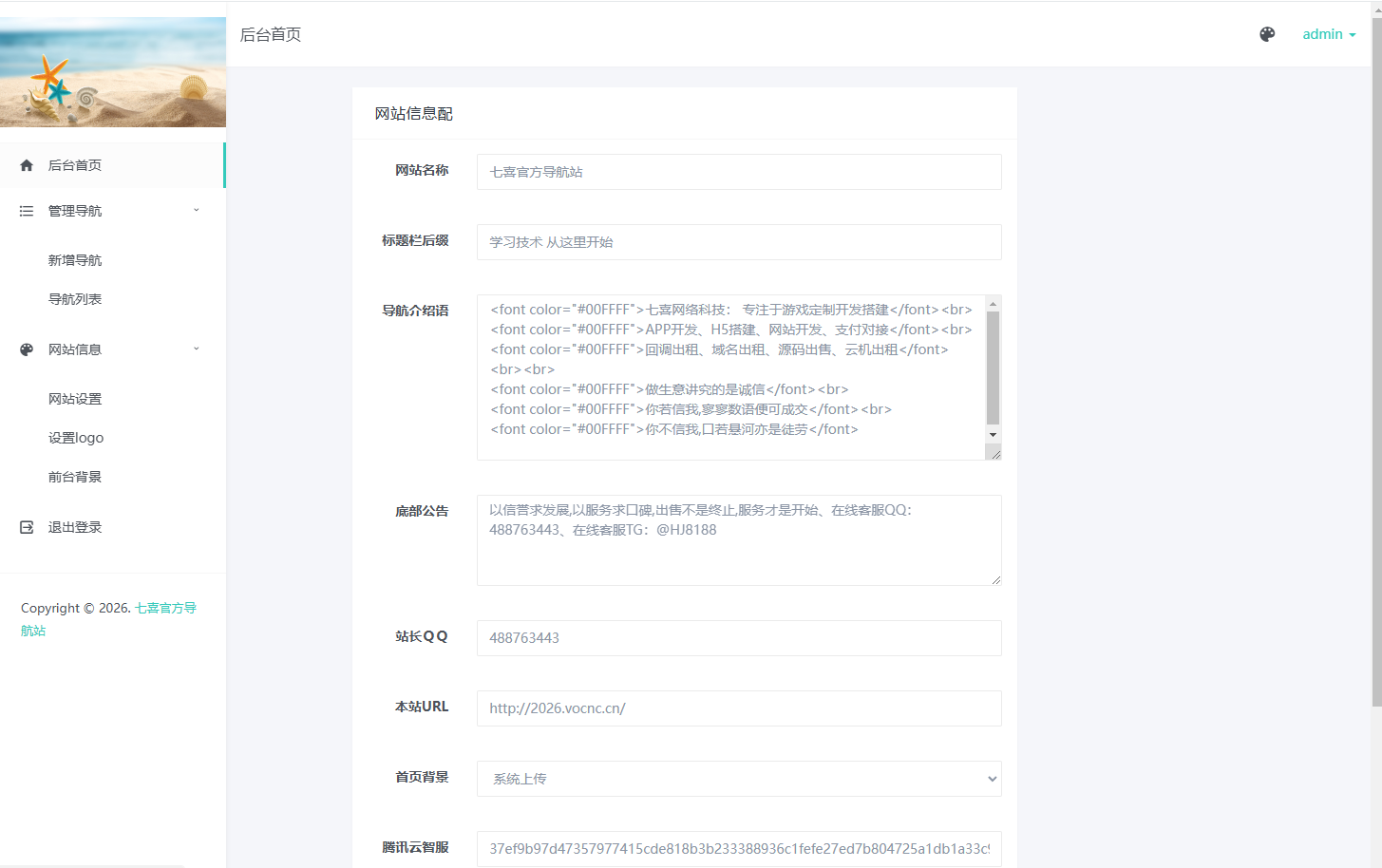Go to 网站设置 page
Image resolution: width=1382 pixels, height=868 pixels.
pyautogui.click(x=75, y=398)
